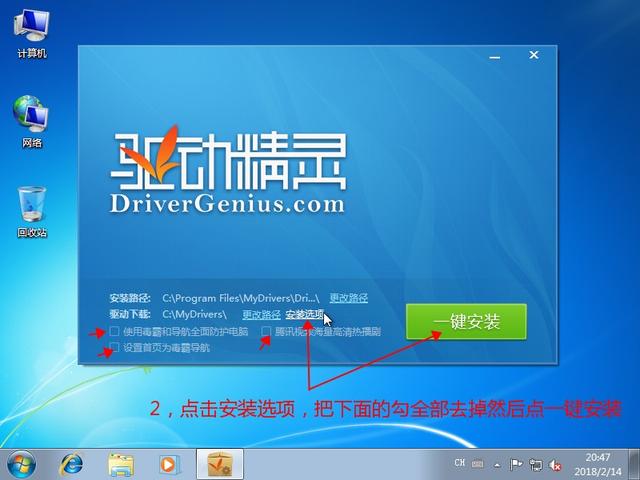Click 更改路径 link beside C:\MyDrivers\
This screenshot has width=640, height=480.
coord(261,315)
